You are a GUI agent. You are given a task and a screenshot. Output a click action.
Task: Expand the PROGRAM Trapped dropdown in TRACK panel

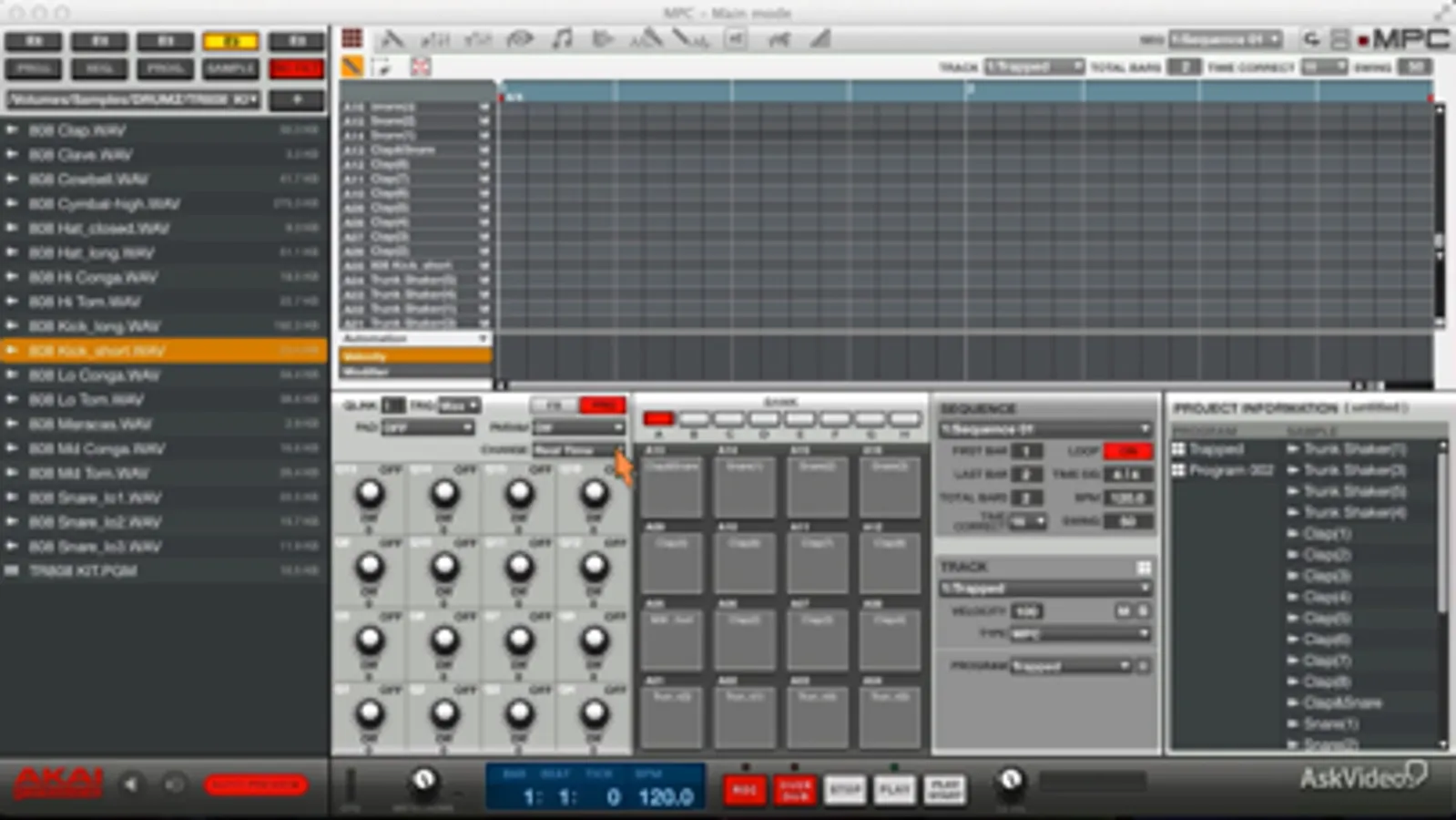(x=1070, y=666)
